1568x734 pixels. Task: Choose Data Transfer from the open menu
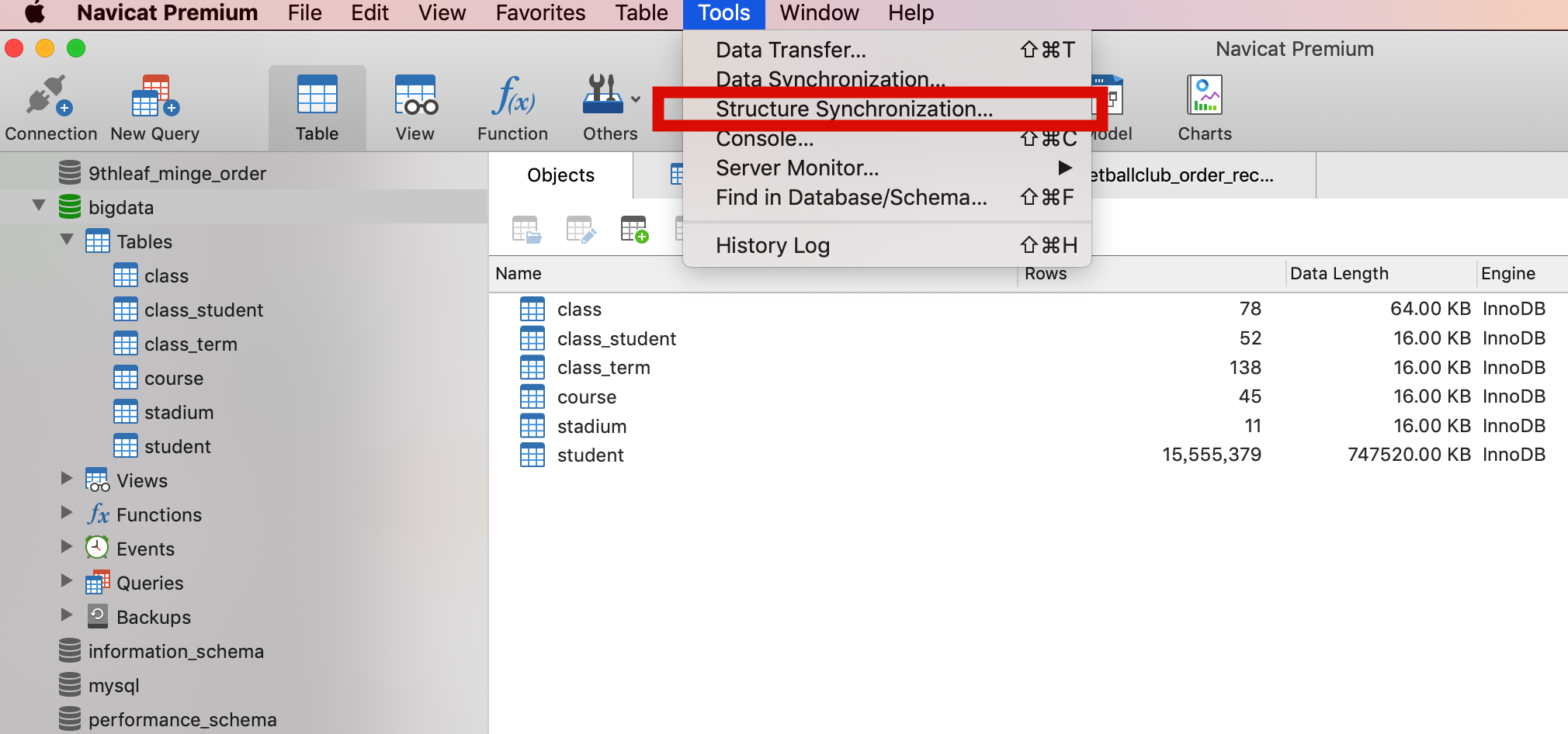pyautogui.click(x=790, y=49)
